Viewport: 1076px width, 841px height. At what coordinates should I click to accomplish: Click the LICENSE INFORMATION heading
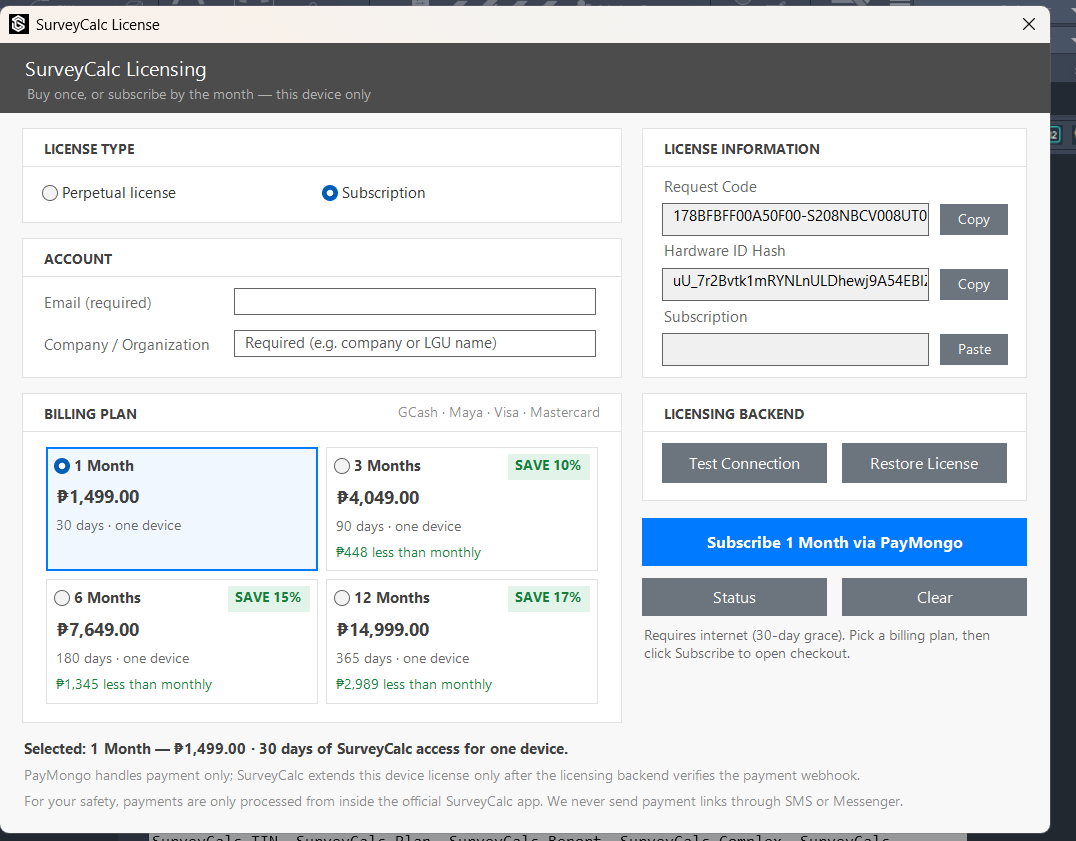tap(742, 150)
